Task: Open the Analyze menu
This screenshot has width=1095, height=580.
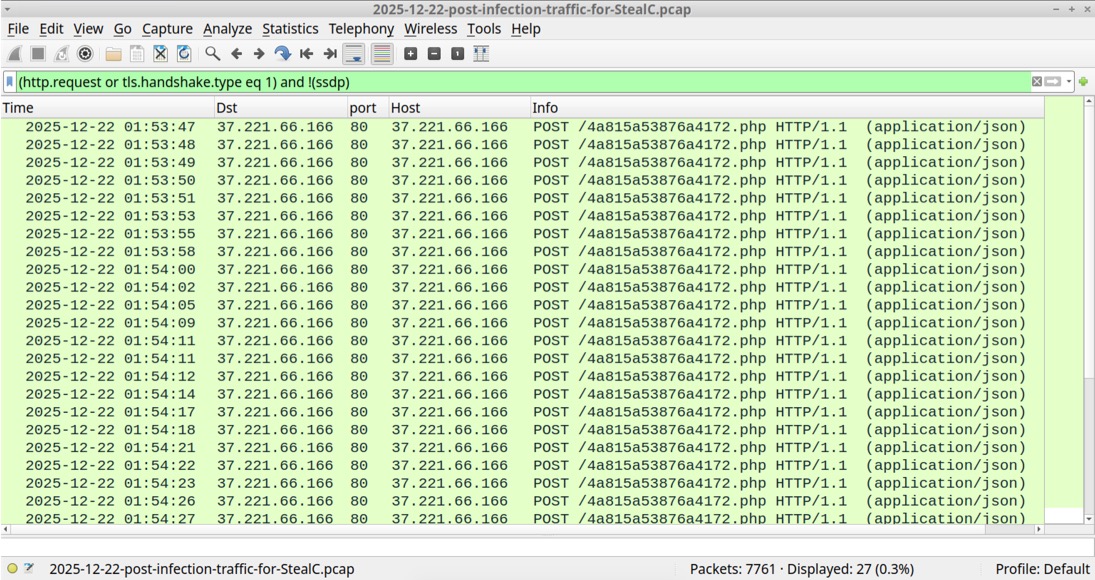Action: [x=227, y=29]
